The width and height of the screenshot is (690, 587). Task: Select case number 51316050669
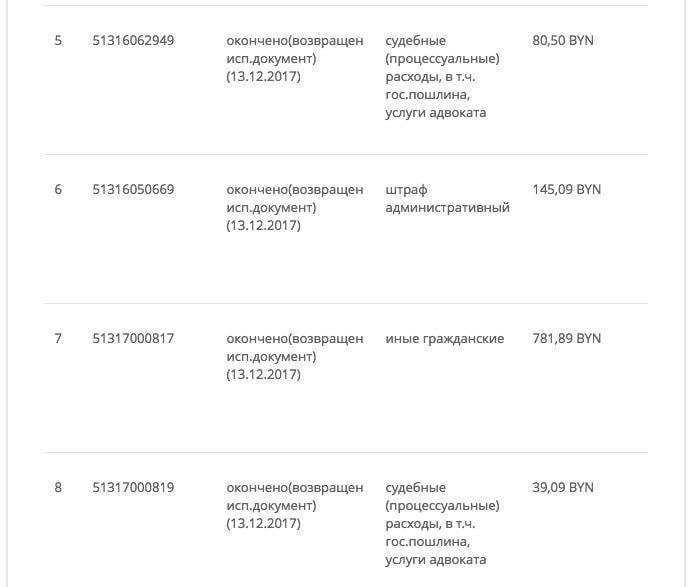tap(133, 189)
